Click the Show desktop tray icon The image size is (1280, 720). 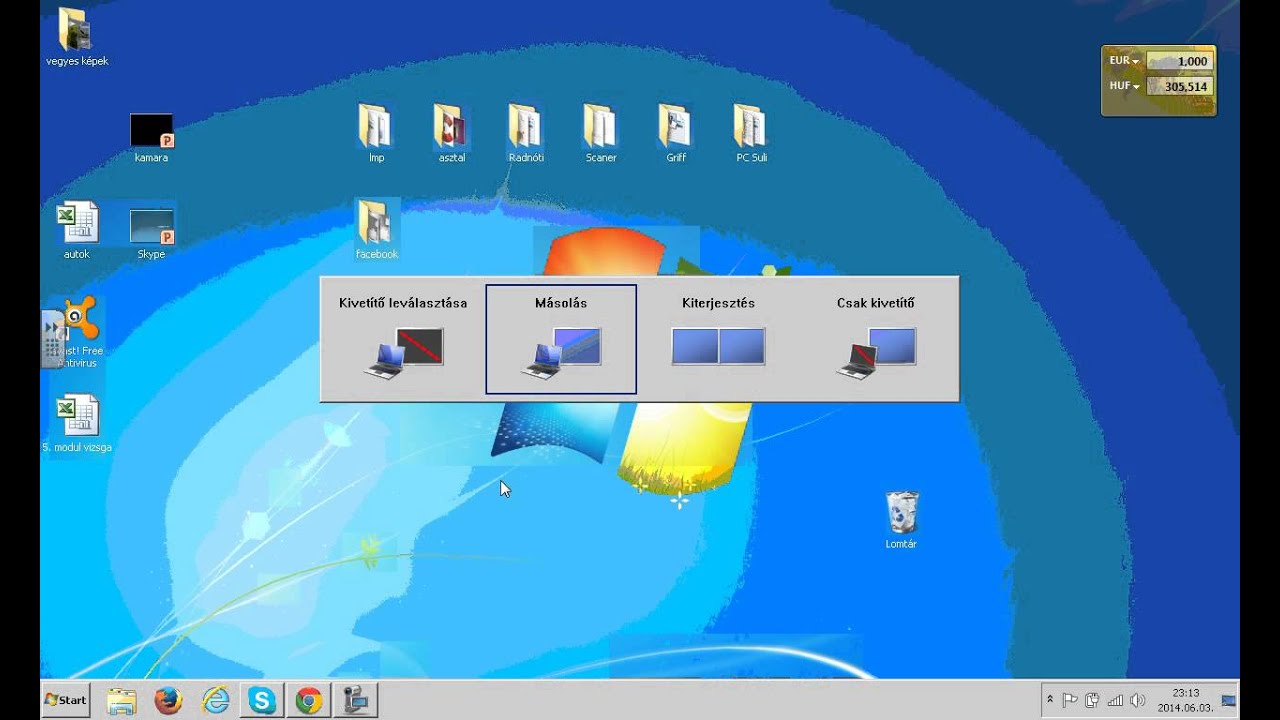(x=1229, y=700)
